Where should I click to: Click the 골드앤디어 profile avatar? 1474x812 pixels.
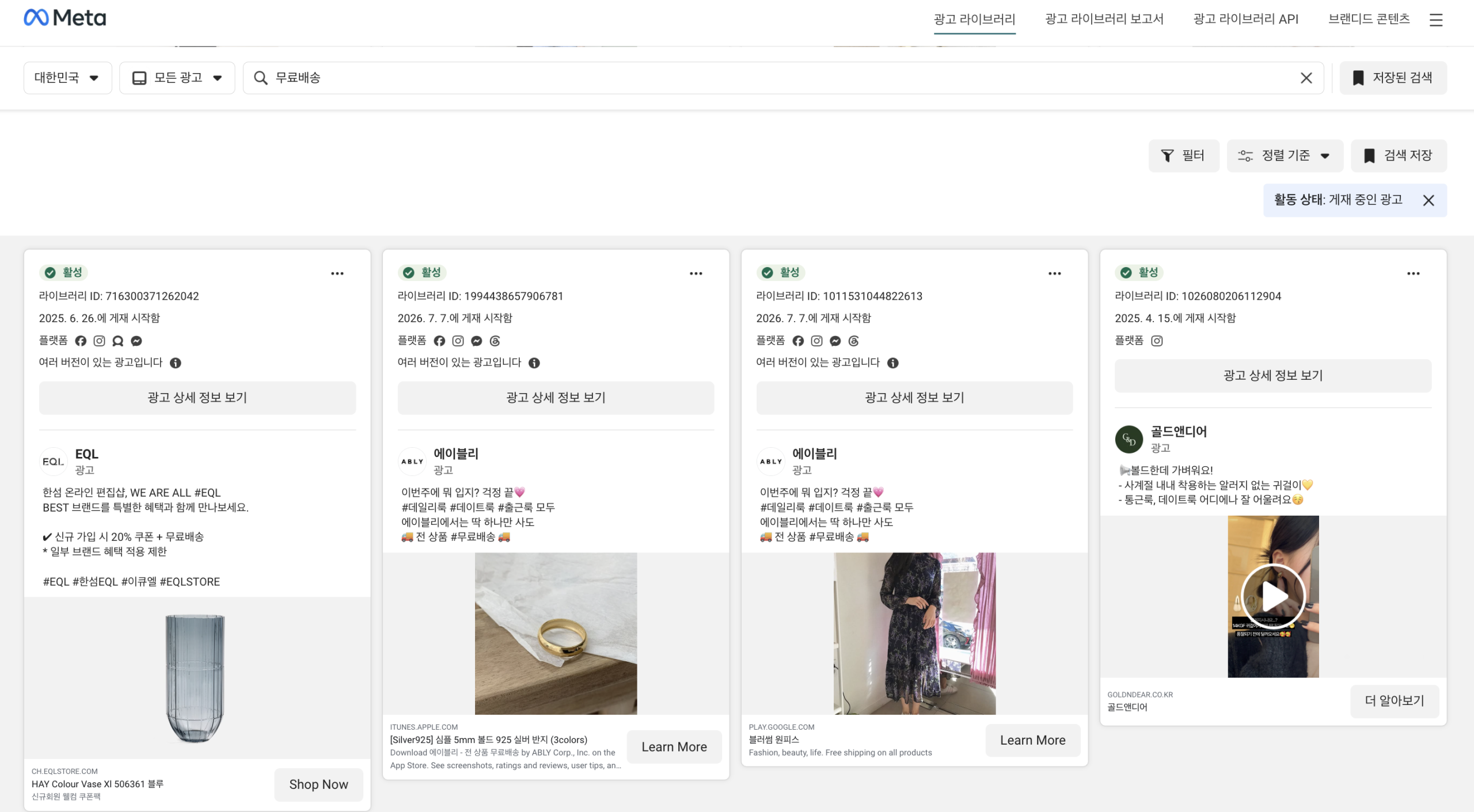(1129, 440)
